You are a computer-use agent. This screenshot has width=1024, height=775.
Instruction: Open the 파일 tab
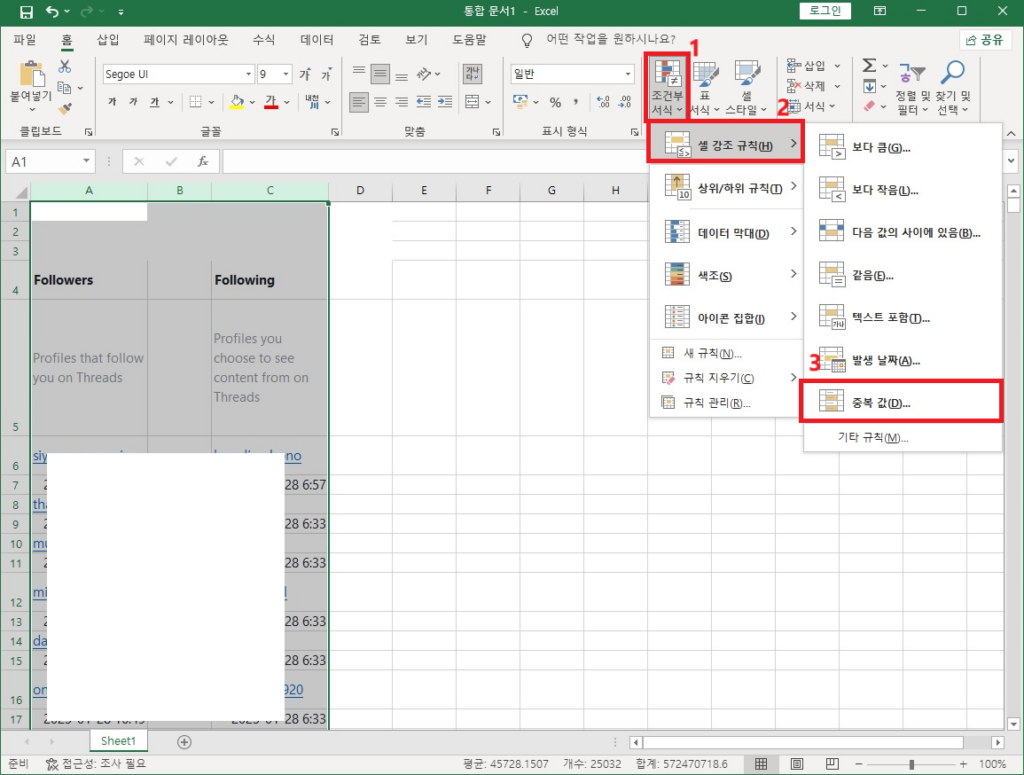coord(25,40)
